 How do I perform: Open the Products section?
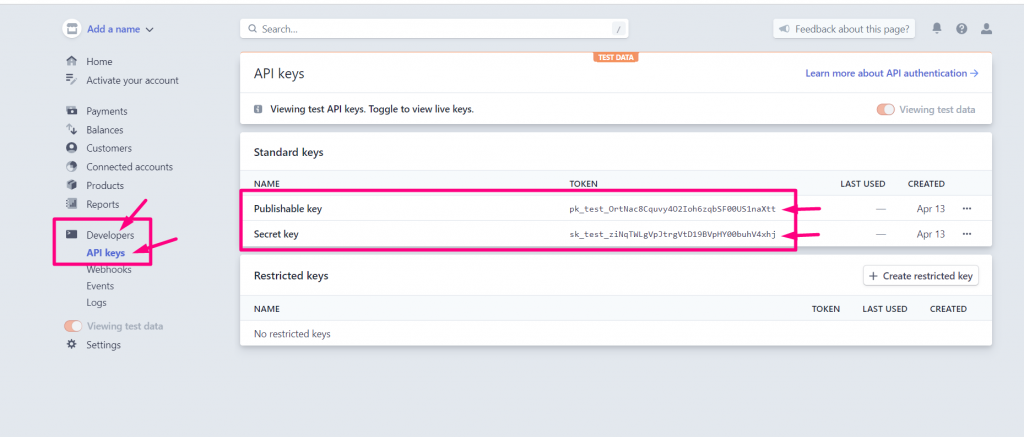(105, 185)
